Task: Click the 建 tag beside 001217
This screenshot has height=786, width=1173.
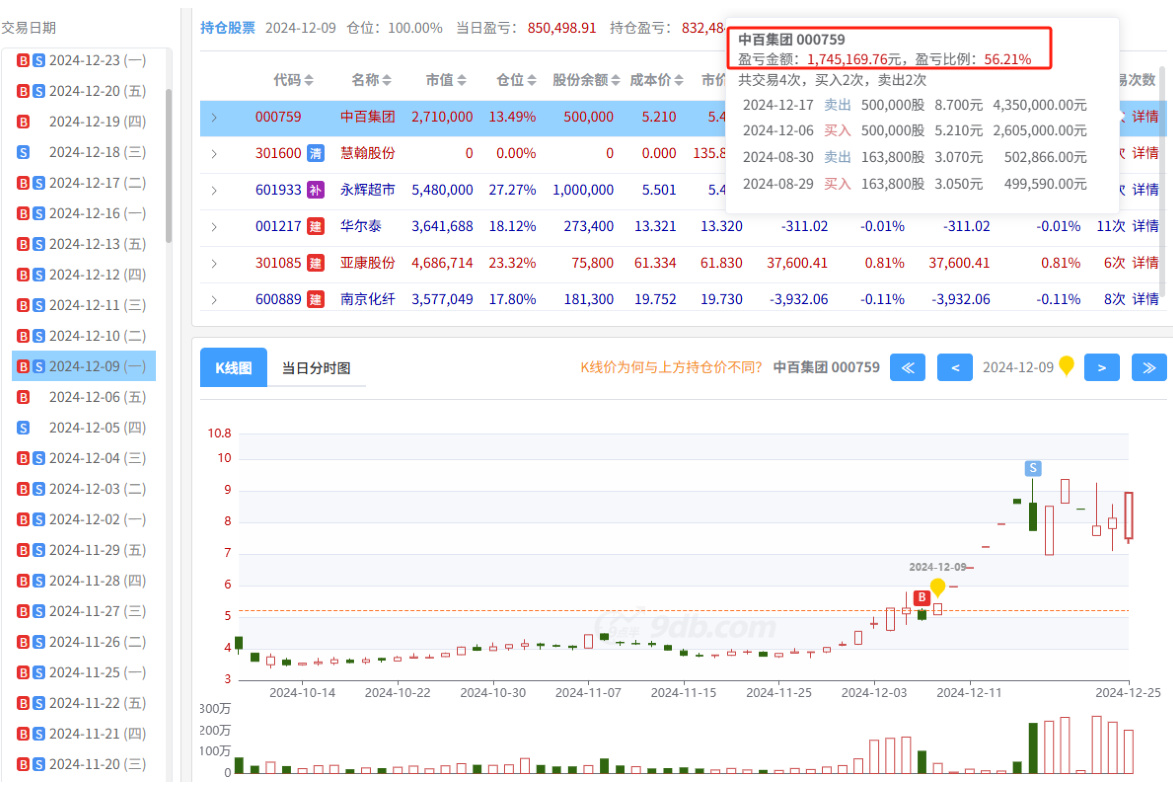Action: (316, 226)
